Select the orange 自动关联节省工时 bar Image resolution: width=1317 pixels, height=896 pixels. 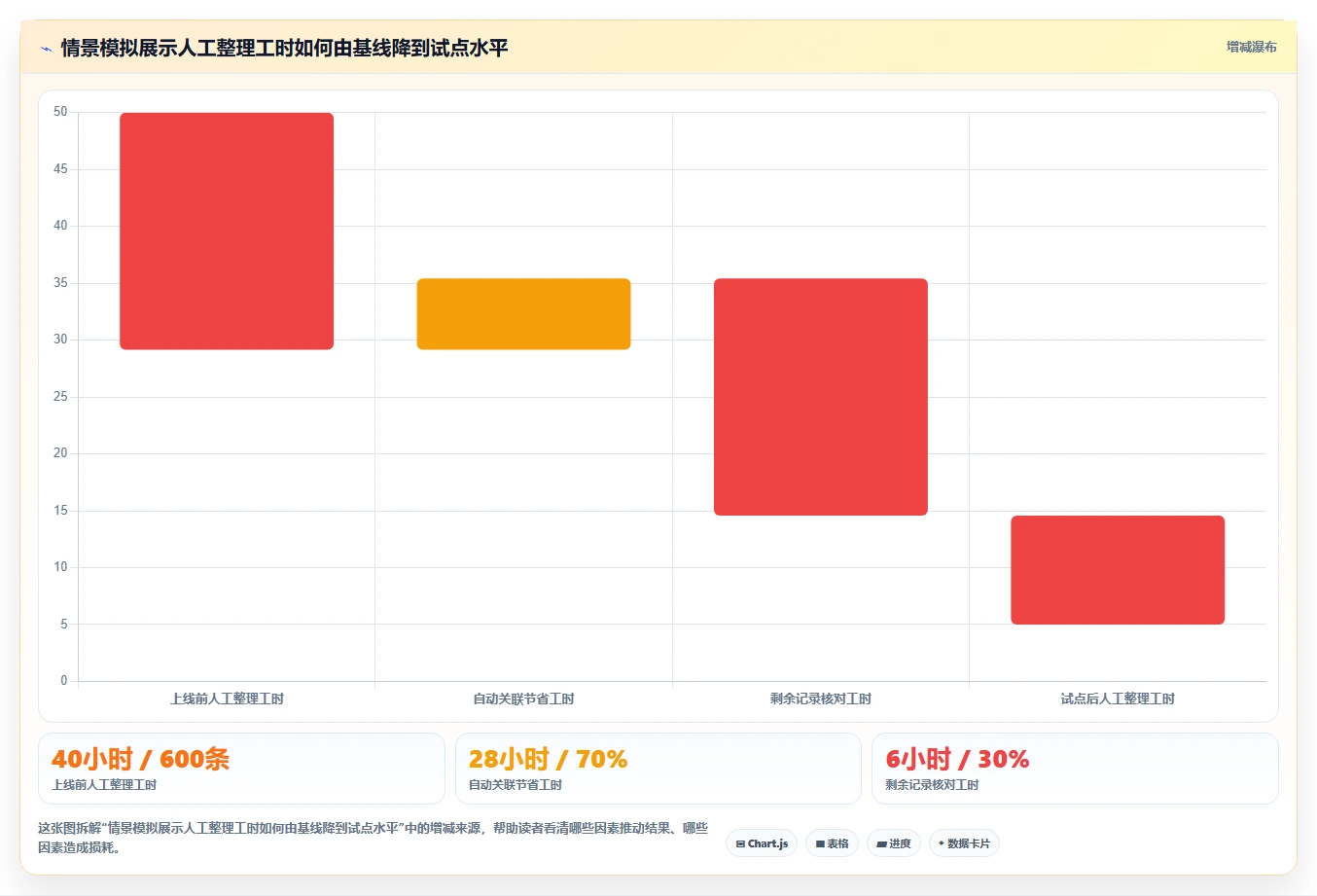click(523, 314)
